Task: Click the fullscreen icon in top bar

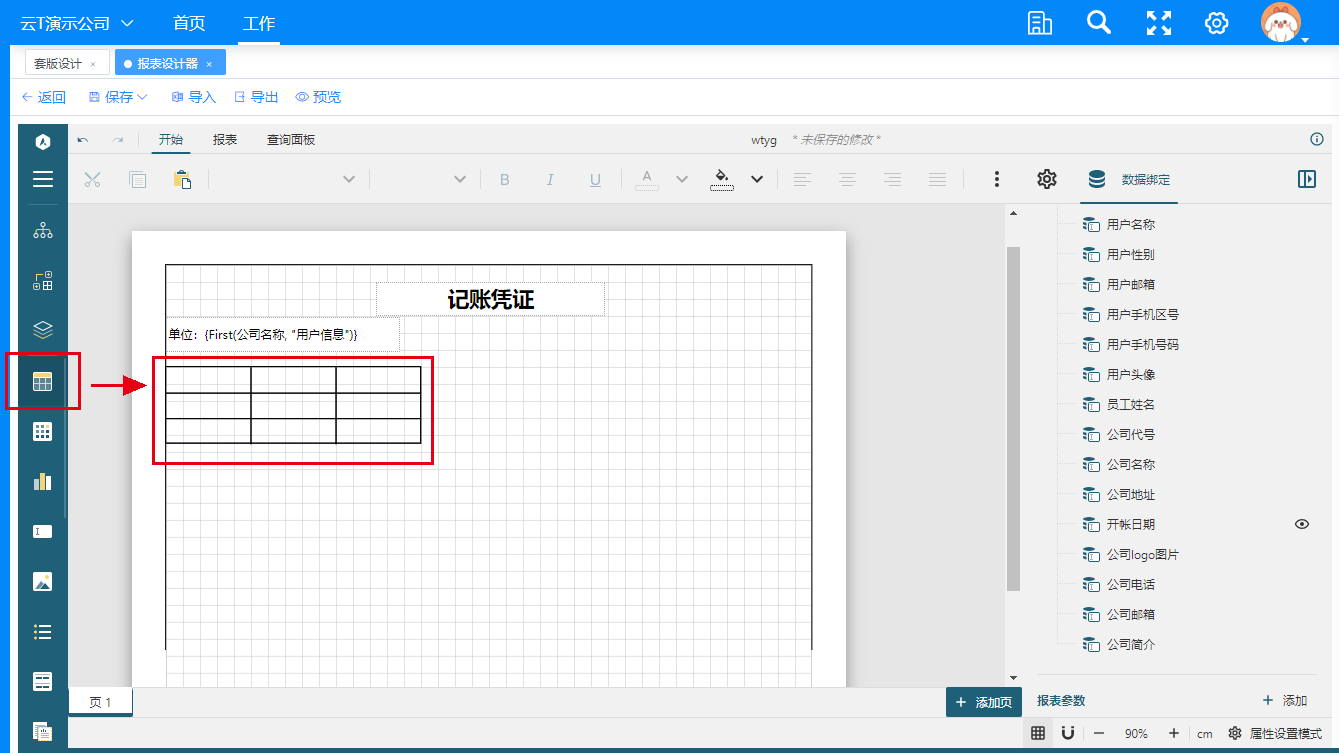Action: (1158, 23)
